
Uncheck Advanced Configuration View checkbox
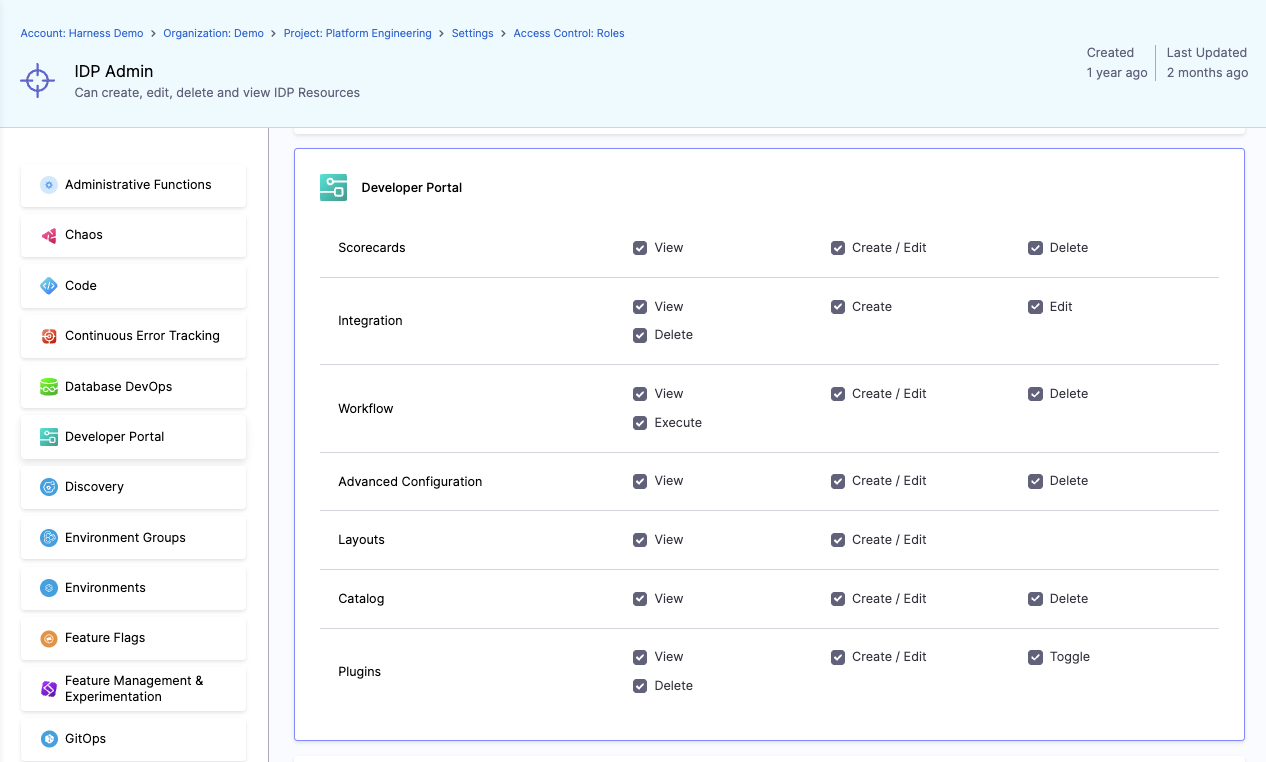640,481
